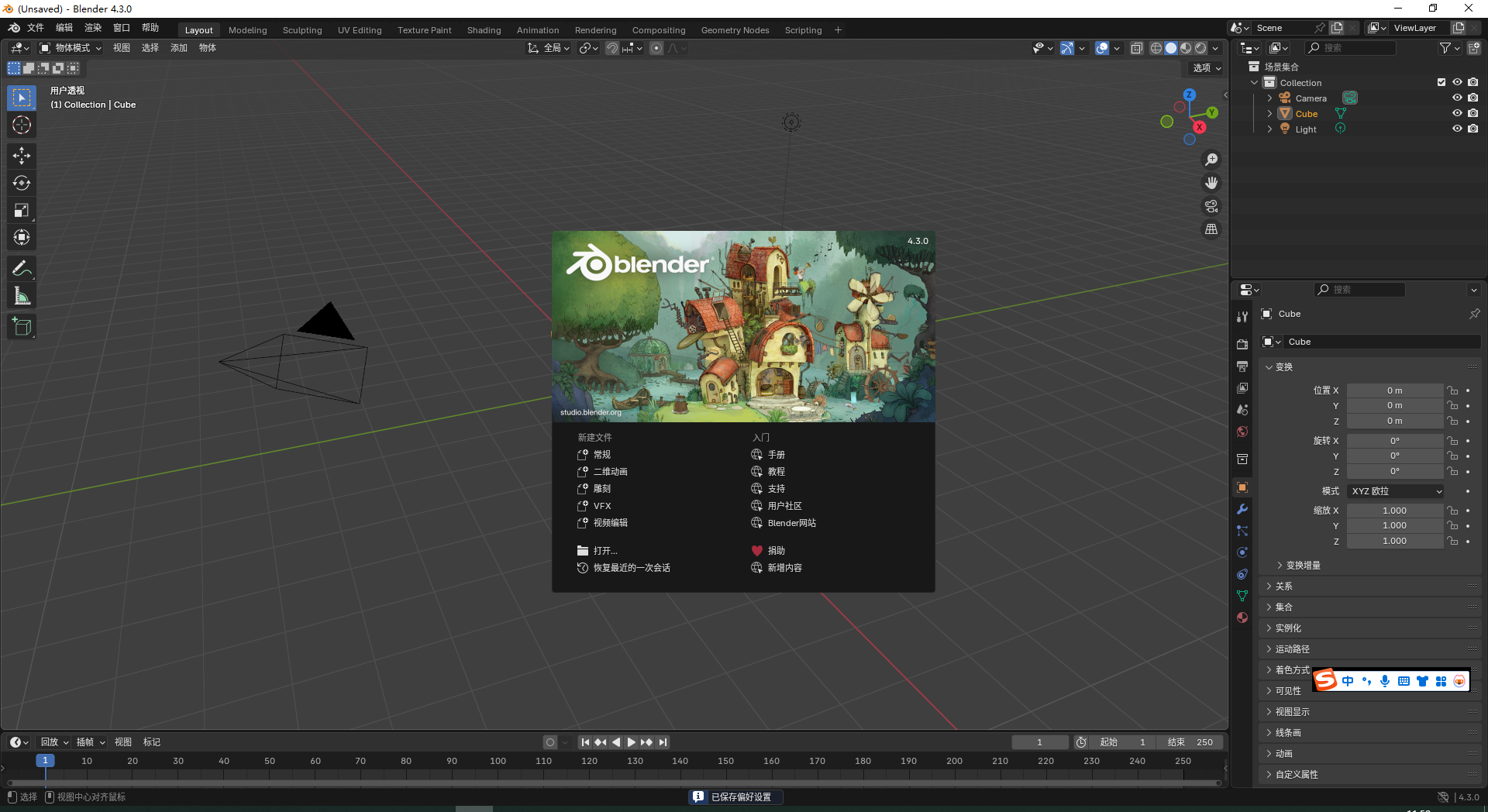Open the 渲染 menu in the top bar

(x=92, y=27)
